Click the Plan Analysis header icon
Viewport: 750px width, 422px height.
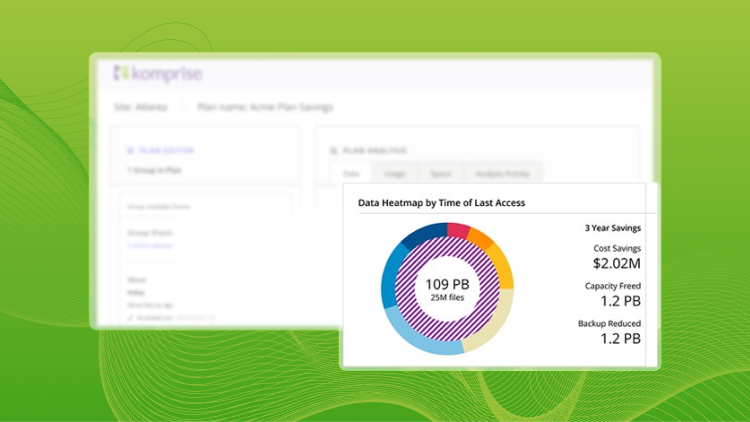(333, 150)
